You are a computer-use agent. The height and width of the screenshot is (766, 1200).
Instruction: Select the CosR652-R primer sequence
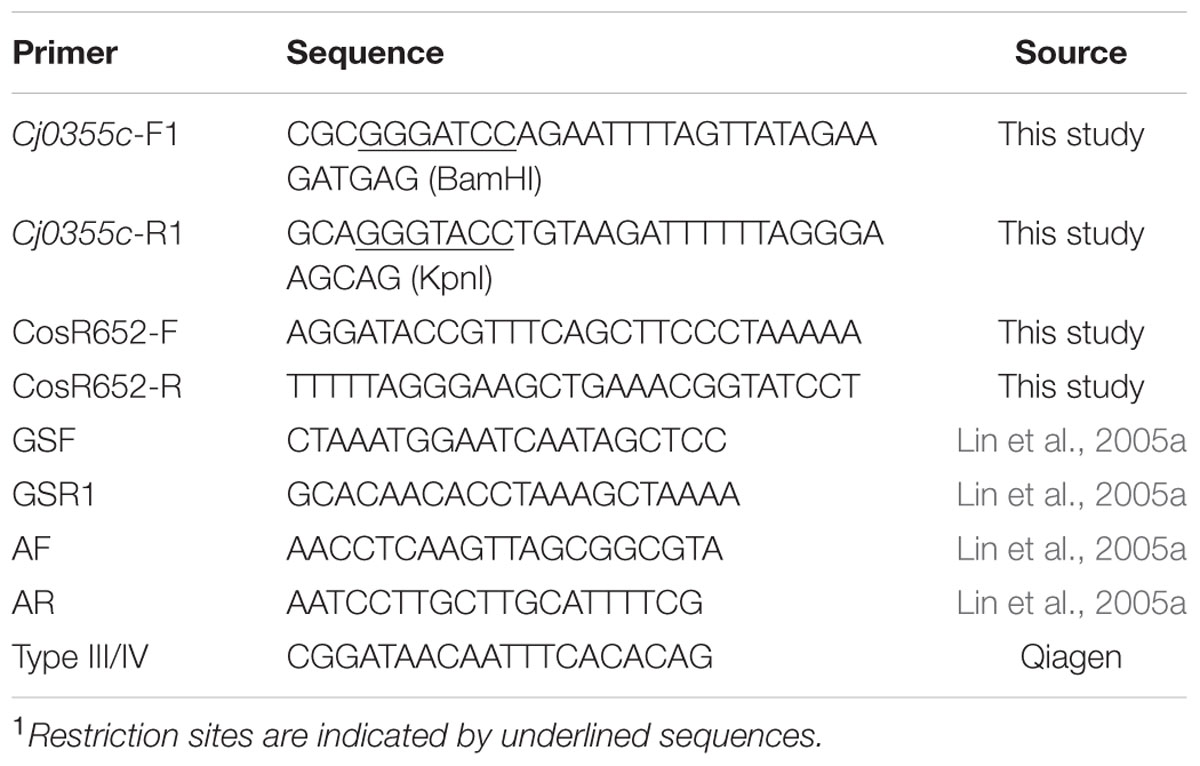click(573, 386)
